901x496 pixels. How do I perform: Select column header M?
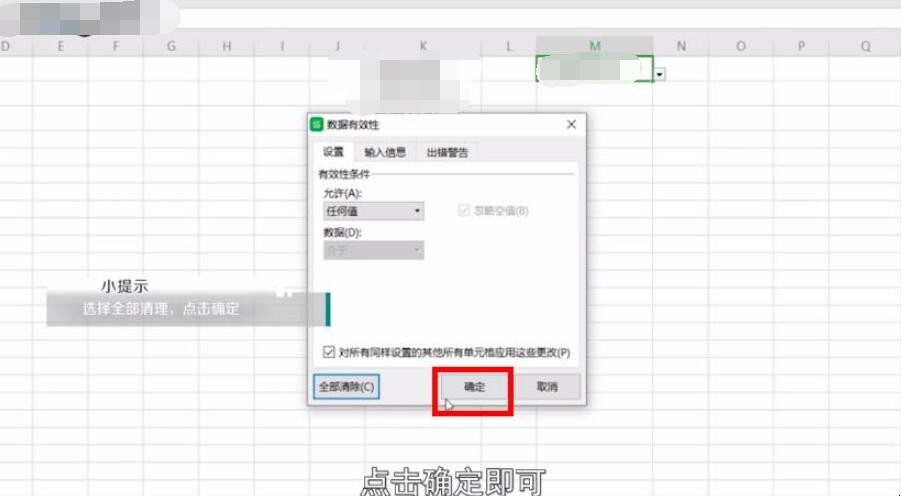[595, 46]
